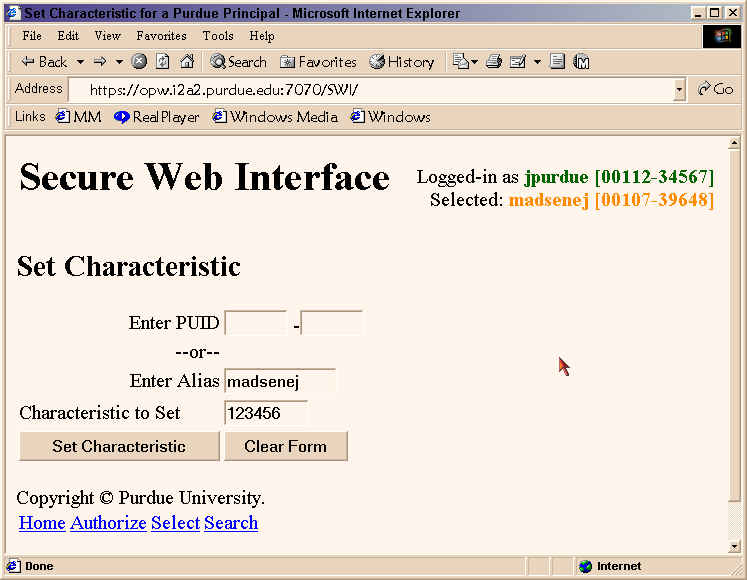
Task: Follow the Authorize link
Action: coord(108,523)
